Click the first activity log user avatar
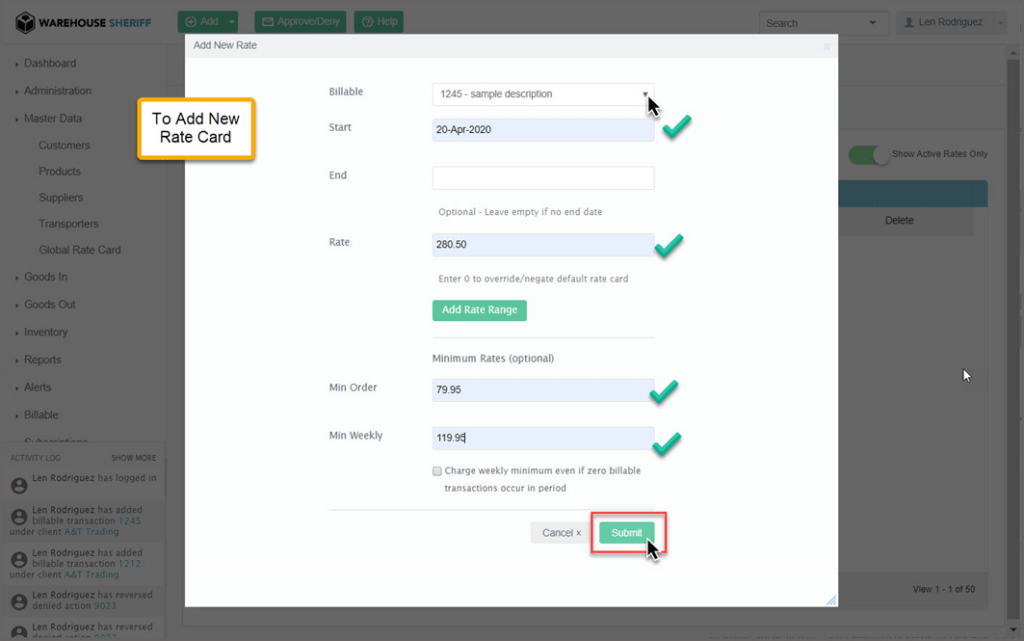Viewport: 1024px width, 641px height. (18, 485)
